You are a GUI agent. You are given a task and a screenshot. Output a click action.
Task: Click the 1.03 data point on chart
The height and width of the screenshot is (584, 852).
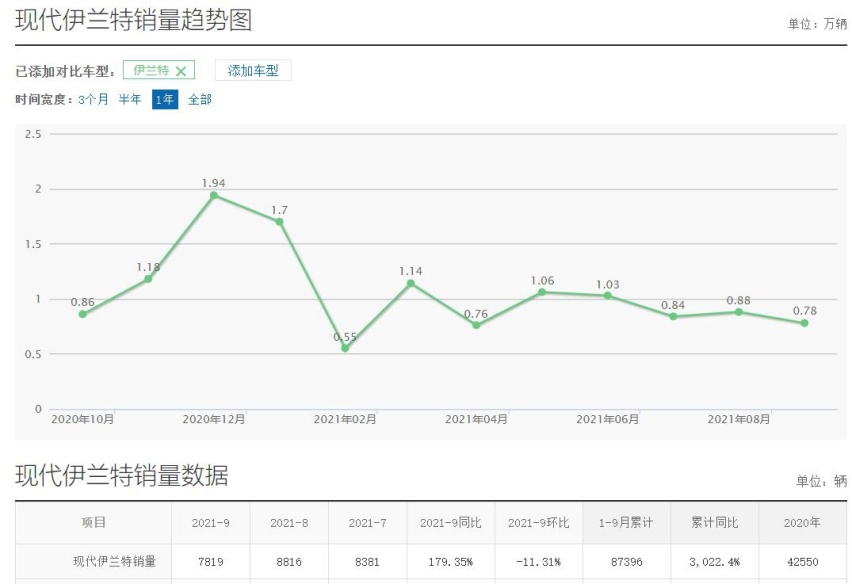[x=607, y=296]
